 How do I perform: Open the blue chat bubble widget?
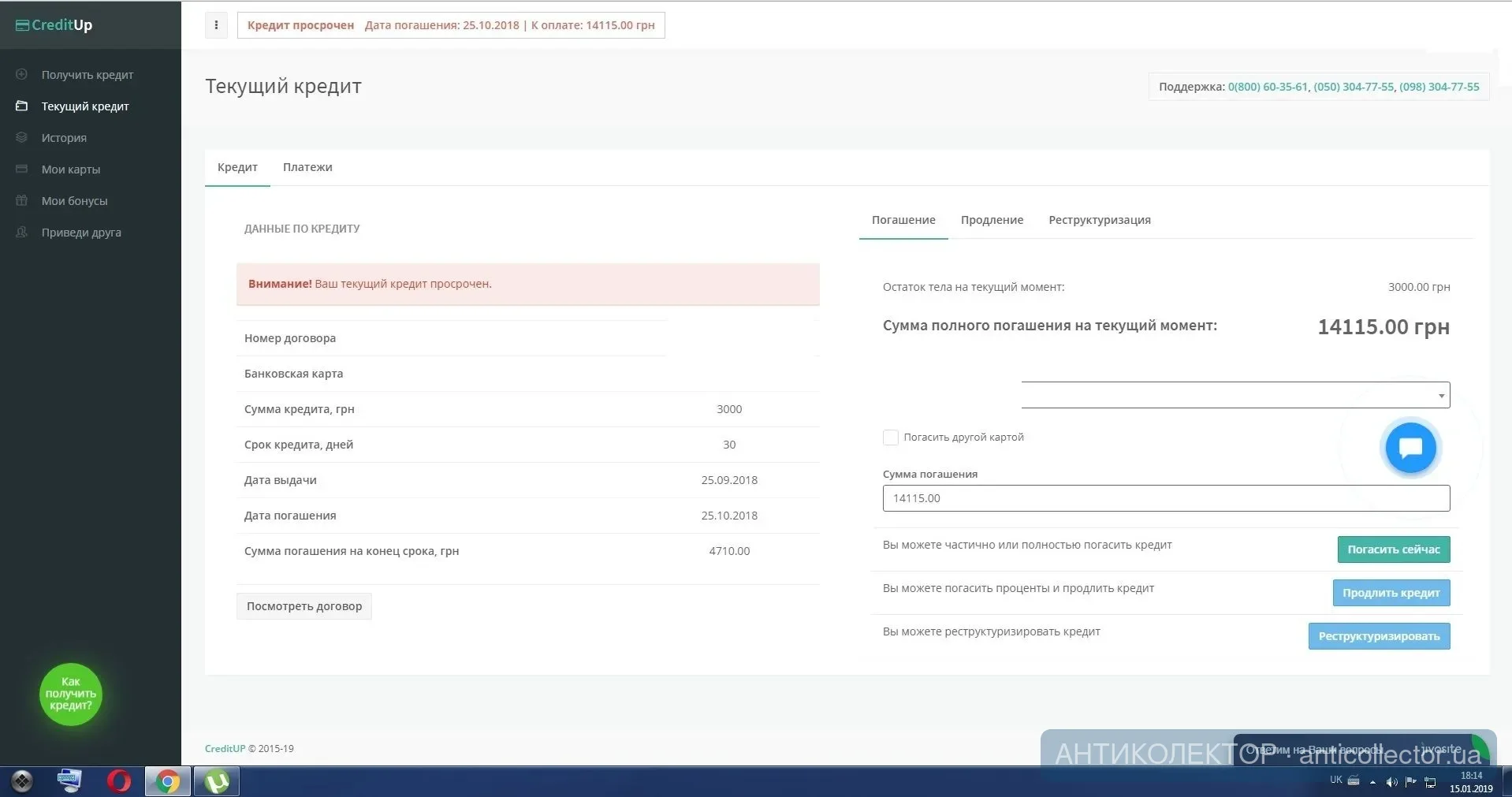pyautogui.click(x=1410, y=448)
